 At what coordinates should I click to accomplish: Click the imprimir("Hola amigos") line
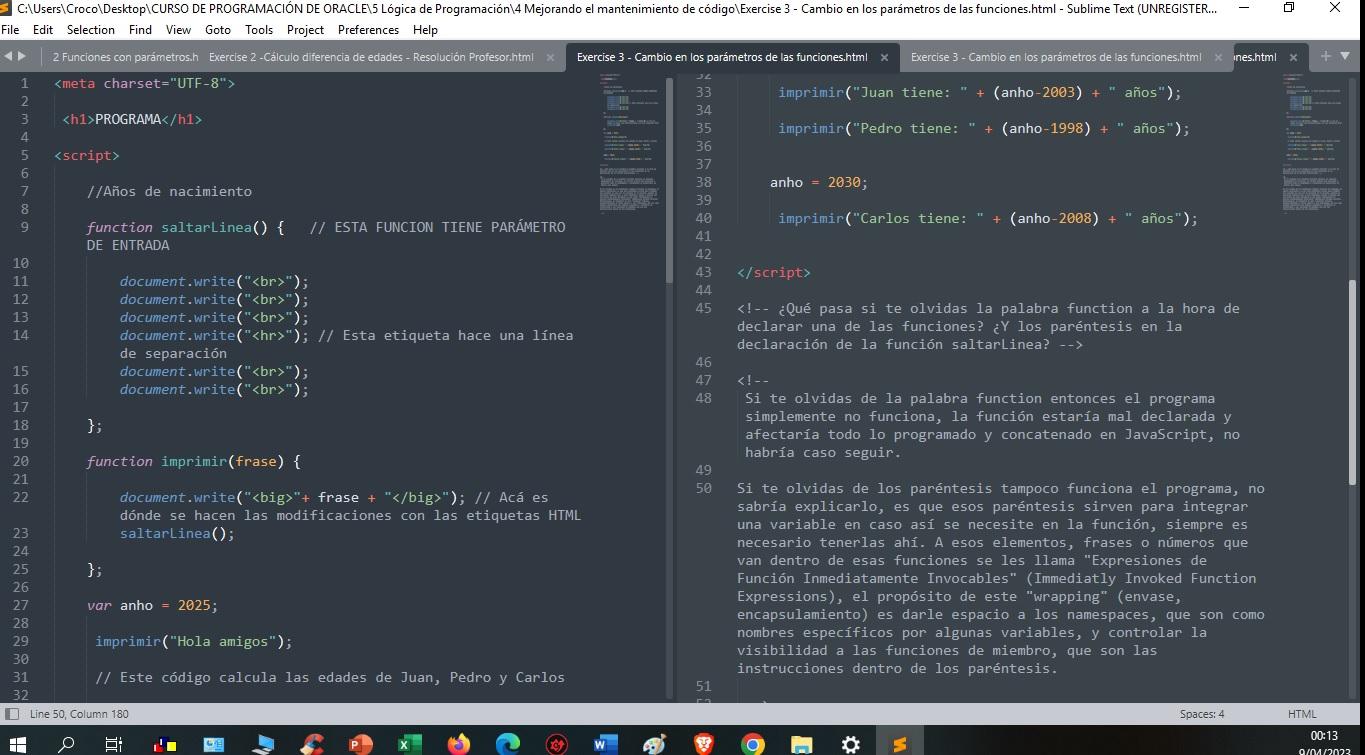click(x=194, y=641)
